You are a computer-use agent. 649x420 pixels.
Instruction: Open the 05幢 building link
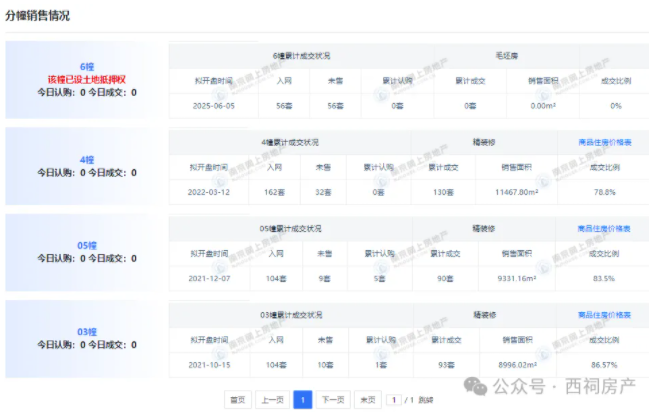86,245
